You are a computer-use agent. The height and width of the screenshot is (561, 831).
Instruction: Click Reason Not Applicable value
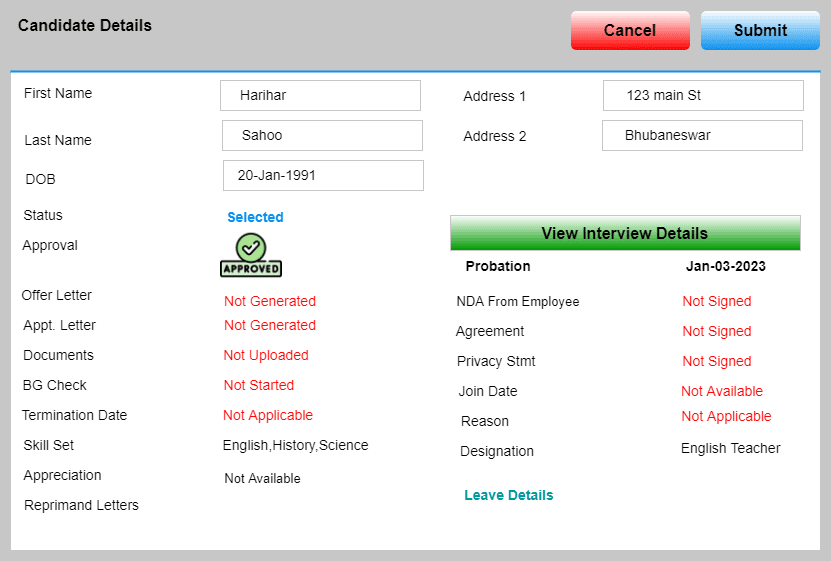[726, 416]
